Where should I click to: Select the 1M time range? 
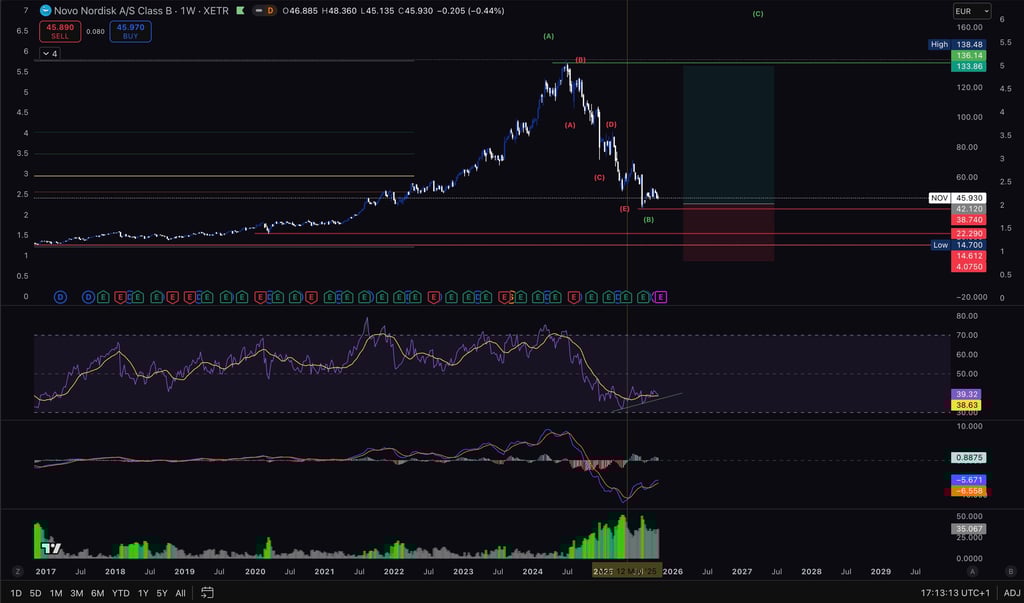(56, 593)
